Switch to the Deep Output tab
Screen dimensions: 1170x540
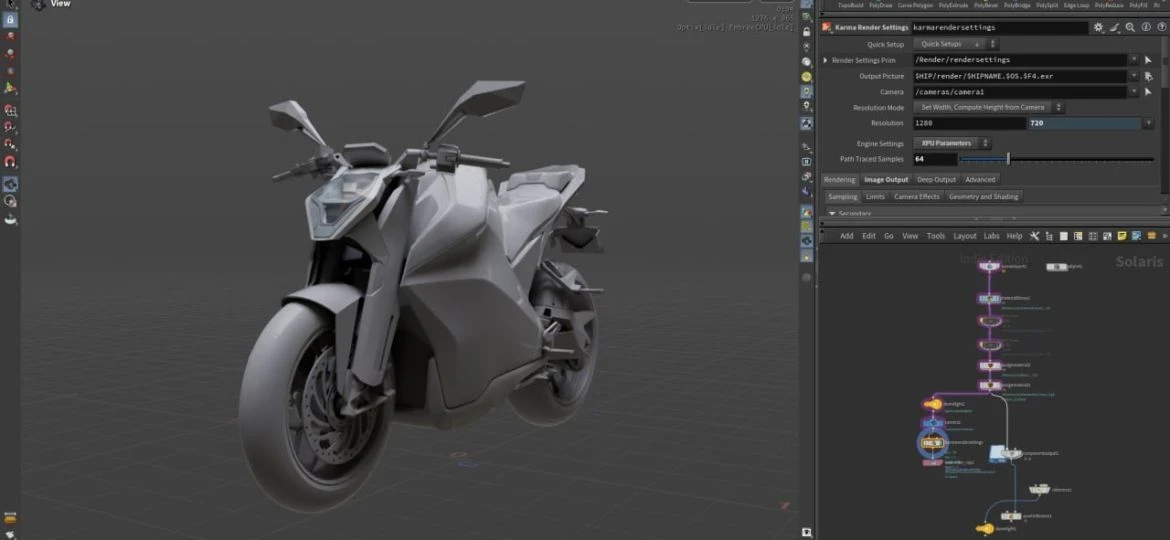(936, 180)
